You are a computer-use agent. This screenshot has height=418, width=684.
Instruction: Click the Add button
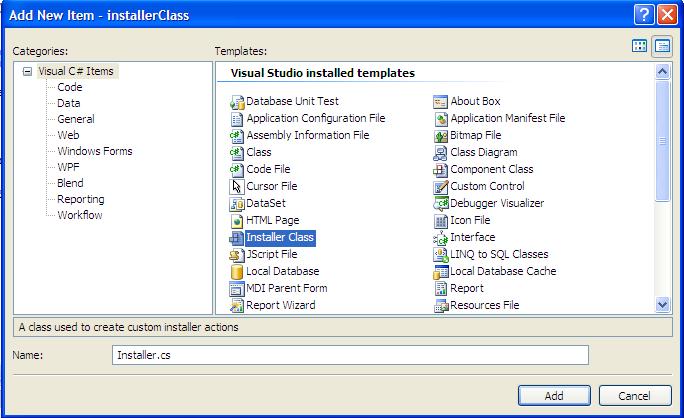point(554,396)
